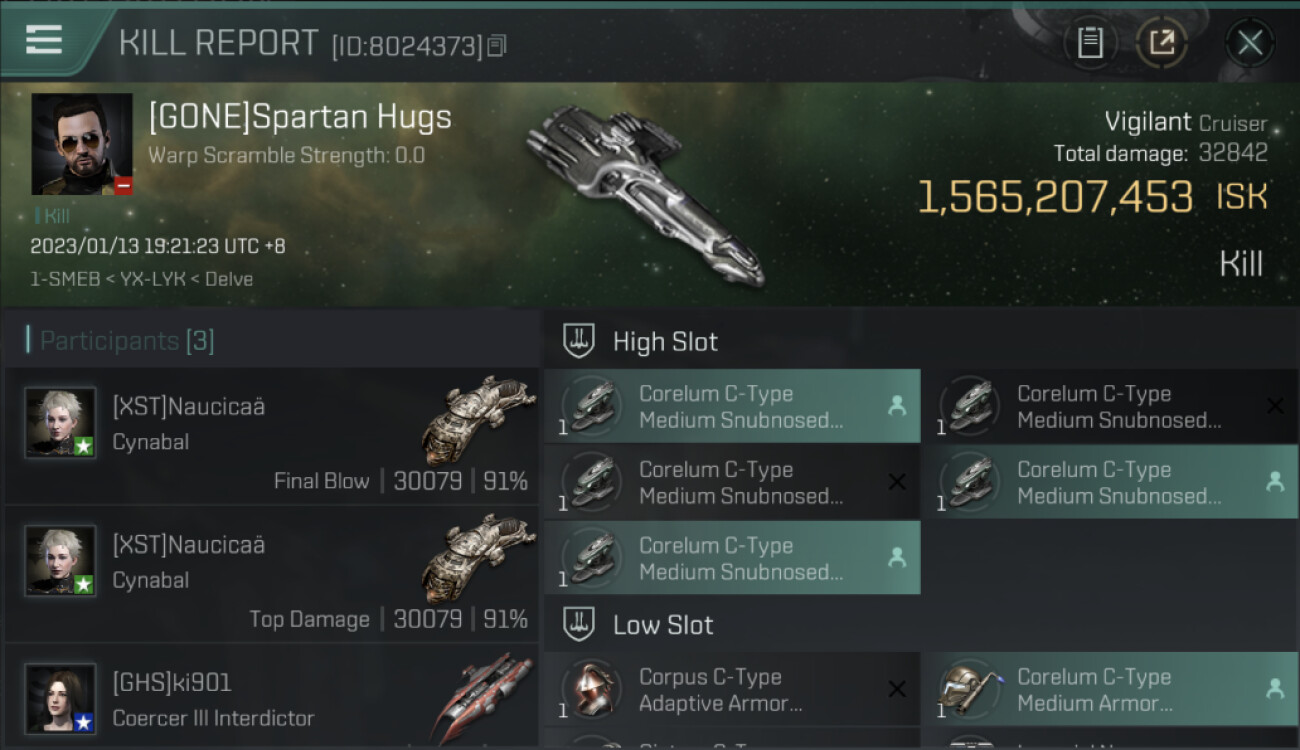Select the Top Damage Cynabal participant row
1300x750 pixels.
[272, 574]
